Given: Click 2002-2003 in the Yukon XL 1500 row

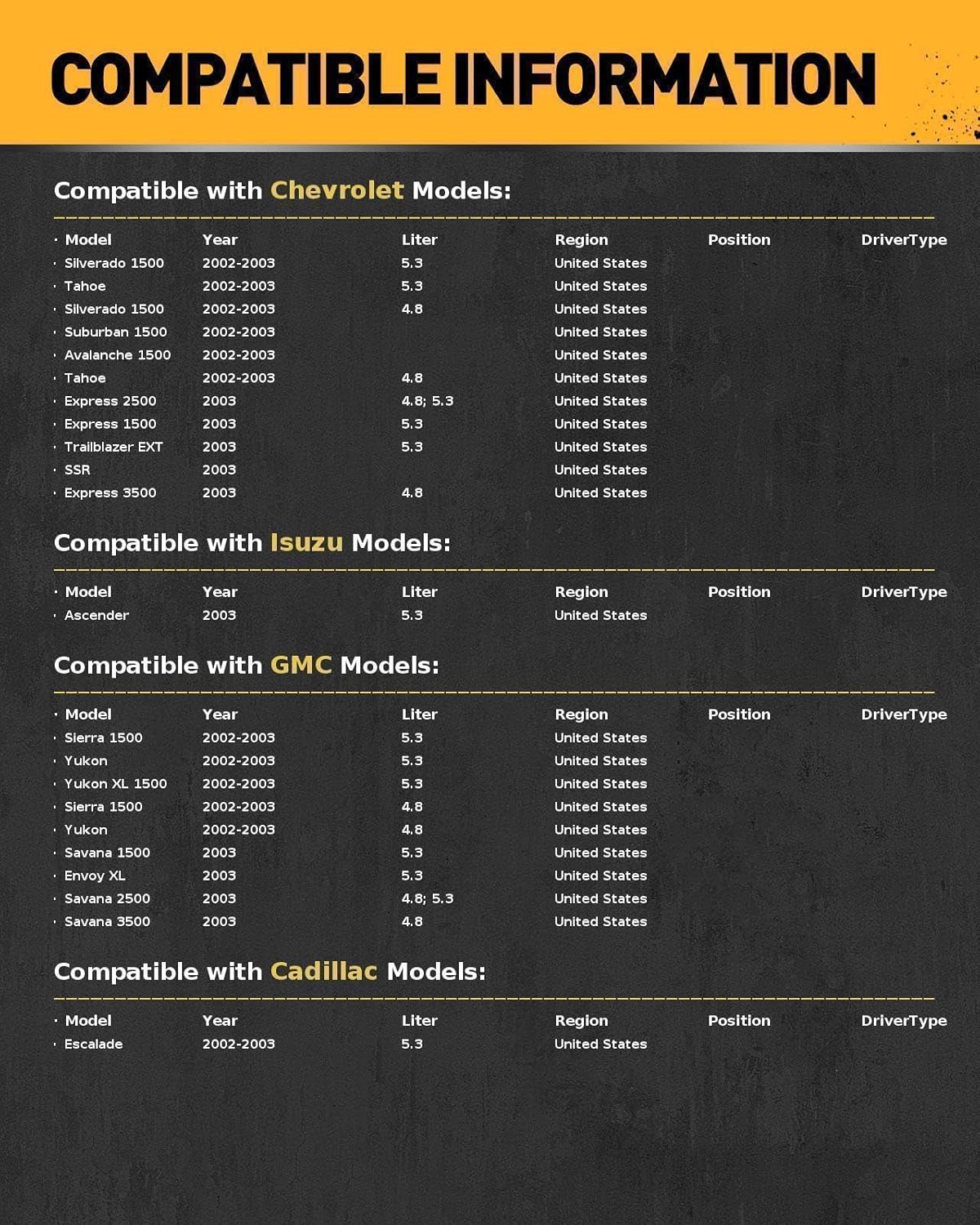Looking at the screenshot, I should [238, 783].
